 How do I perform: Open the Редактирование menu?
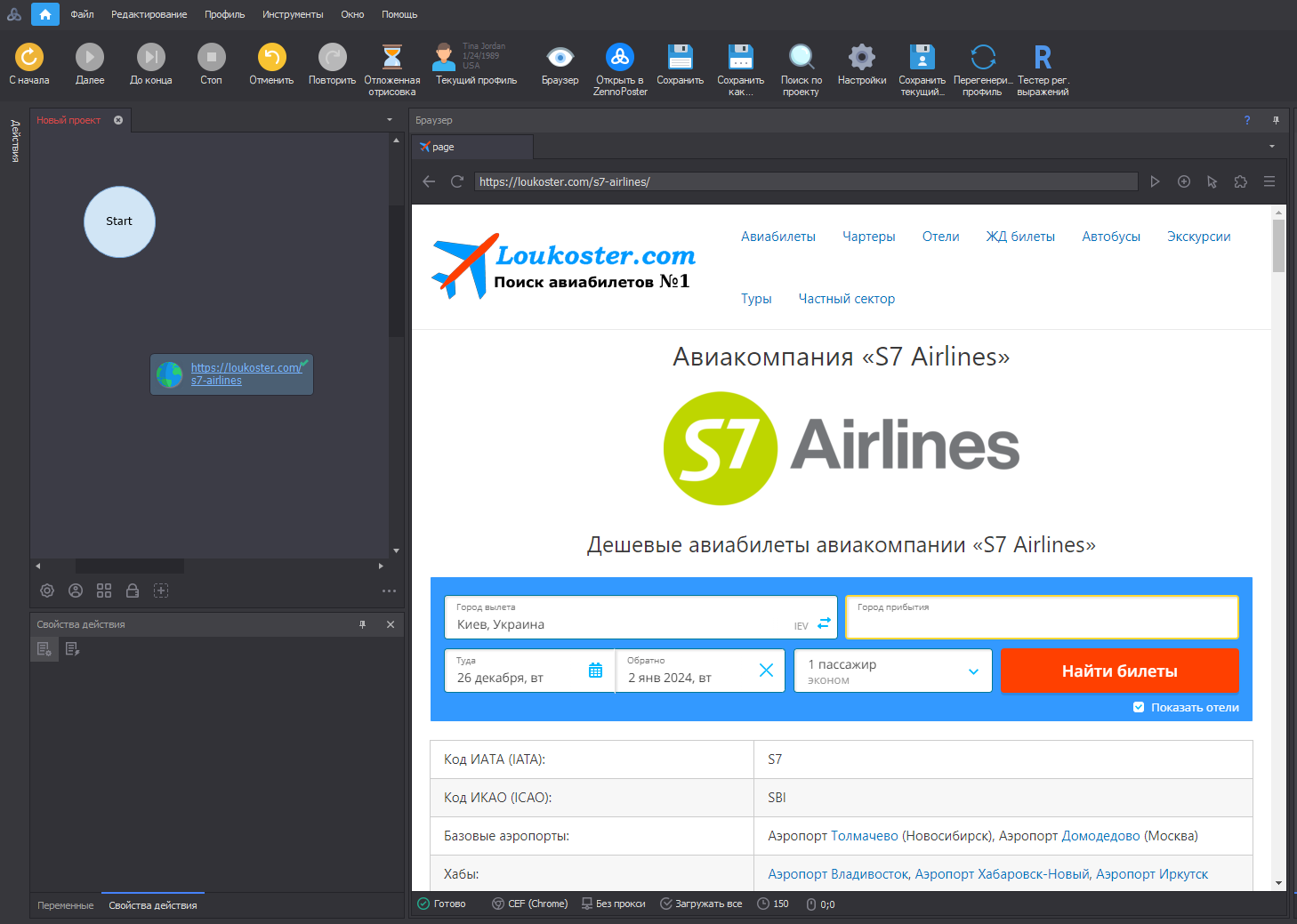[x=149, y=14]
